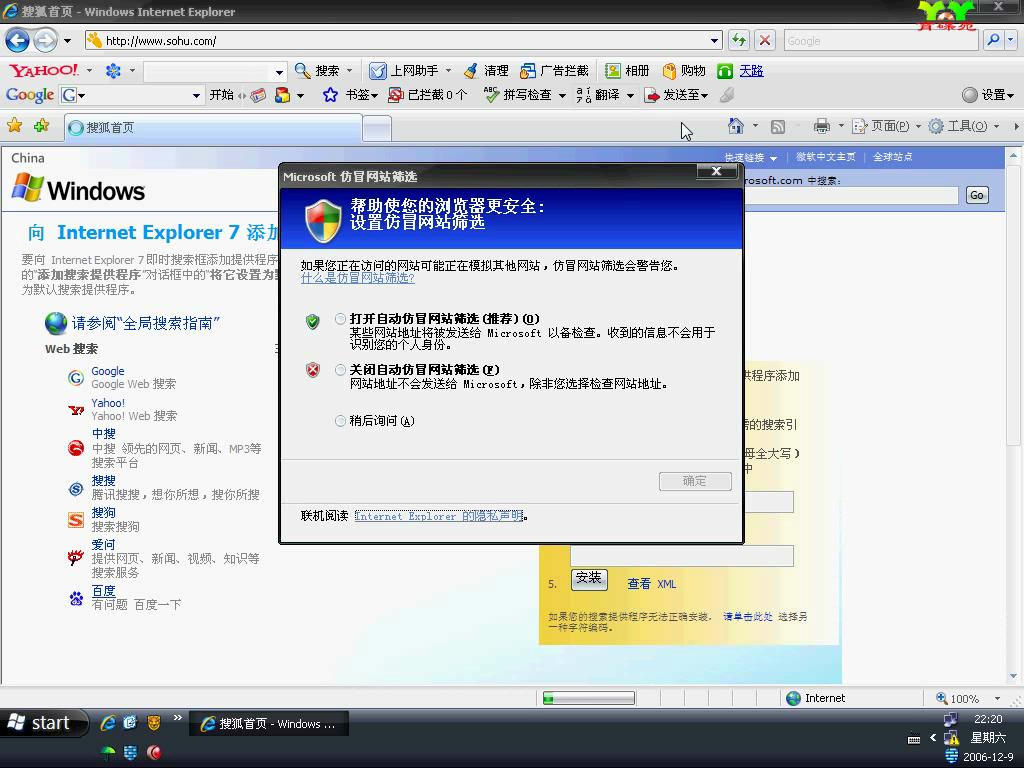Click the Google news icon next to 开始
Viewport: 1024px width, 768px height.
(259, 95)
